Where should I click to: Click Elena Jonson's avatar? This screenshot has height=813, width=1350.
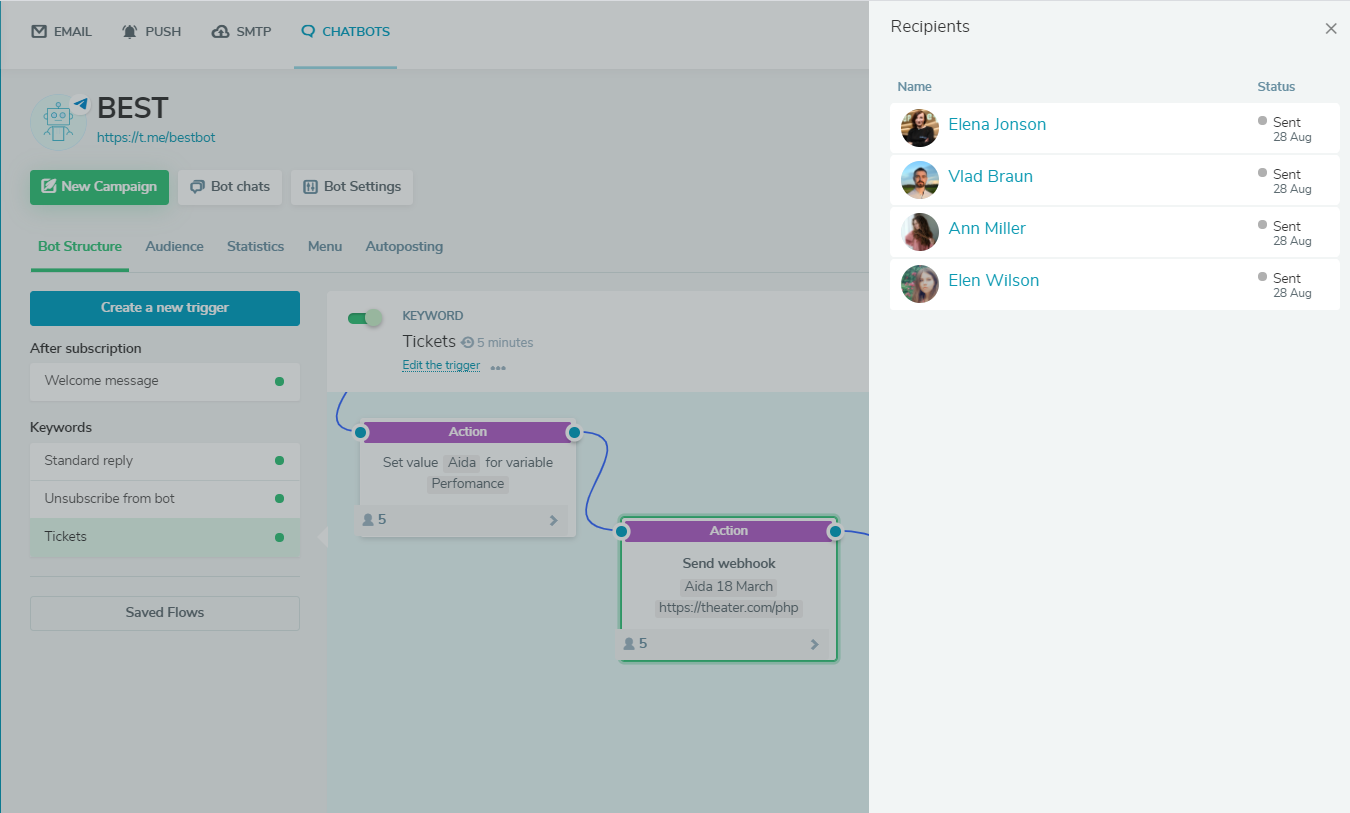920,128
